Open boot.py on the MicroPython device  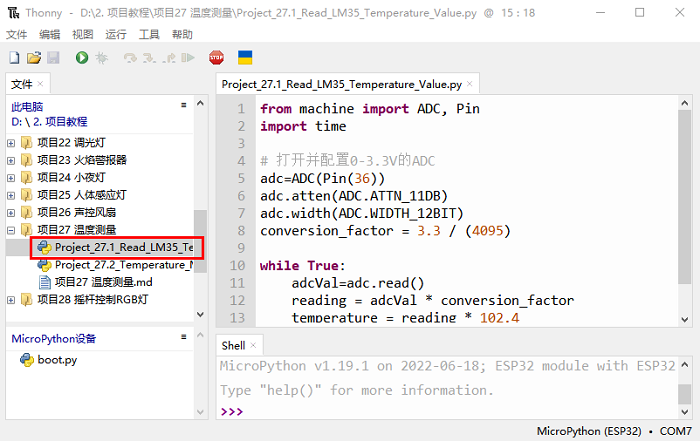point(56,360)
